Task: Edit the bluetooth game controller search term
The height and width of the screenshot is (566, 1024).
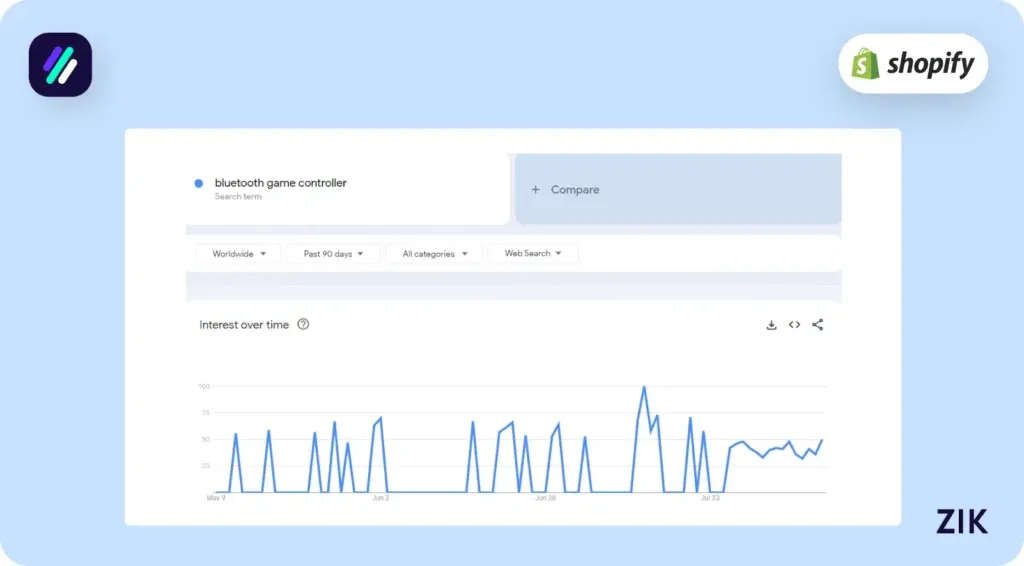Action: [x=280, y=184]
